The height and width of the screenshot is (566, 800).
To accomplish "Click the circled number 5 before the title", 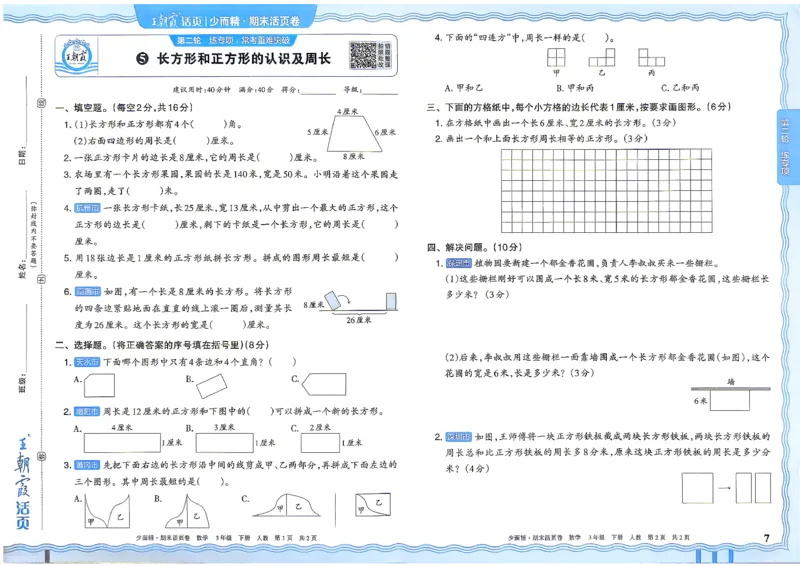I will pyautogui.click(x=142, y=59).
